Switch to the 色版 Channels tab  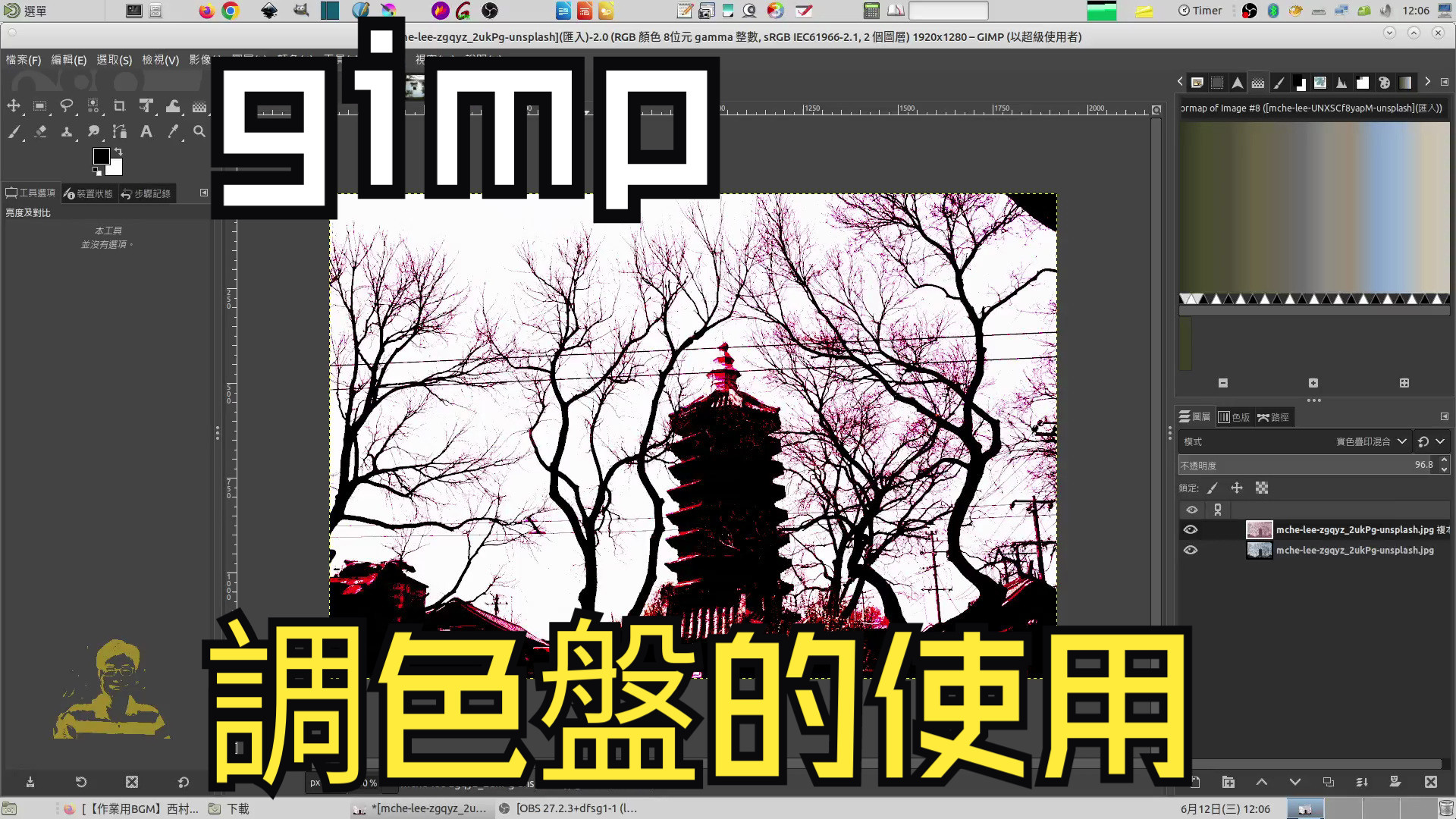click(x=1234, y=417)
